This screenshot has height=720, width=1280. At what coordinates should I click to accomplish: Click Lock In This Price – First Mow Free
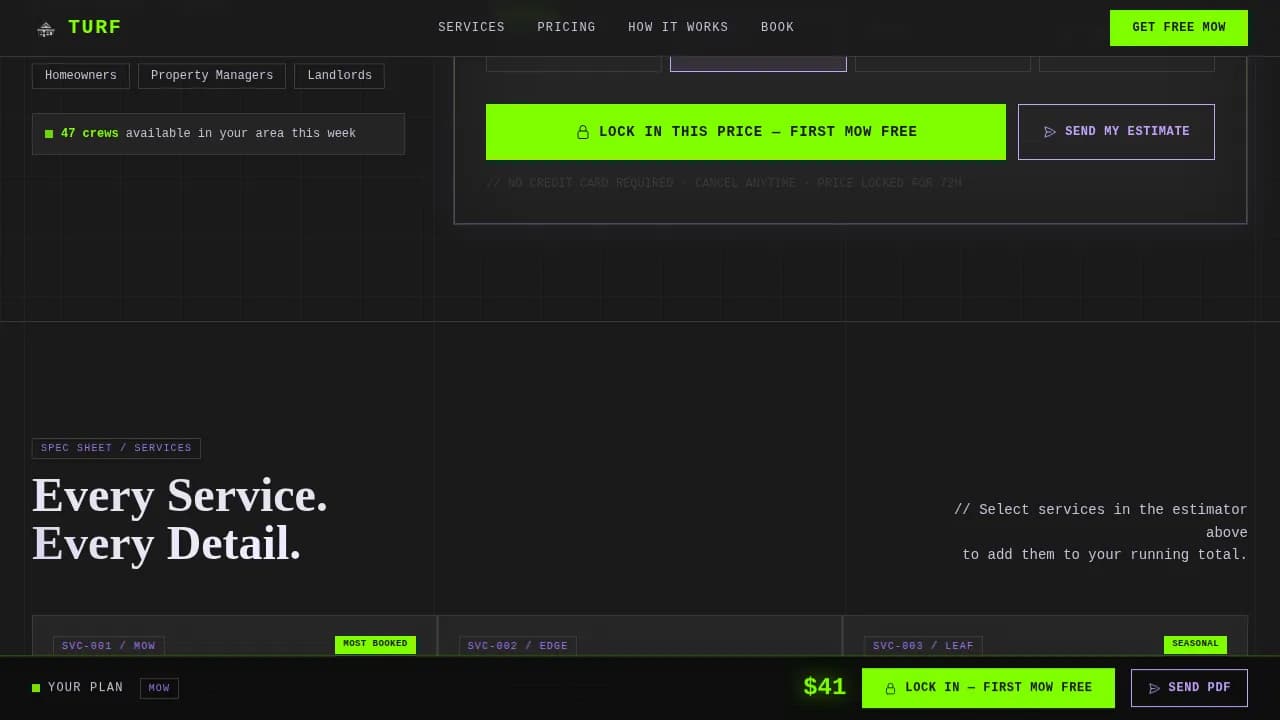point(746,132)
